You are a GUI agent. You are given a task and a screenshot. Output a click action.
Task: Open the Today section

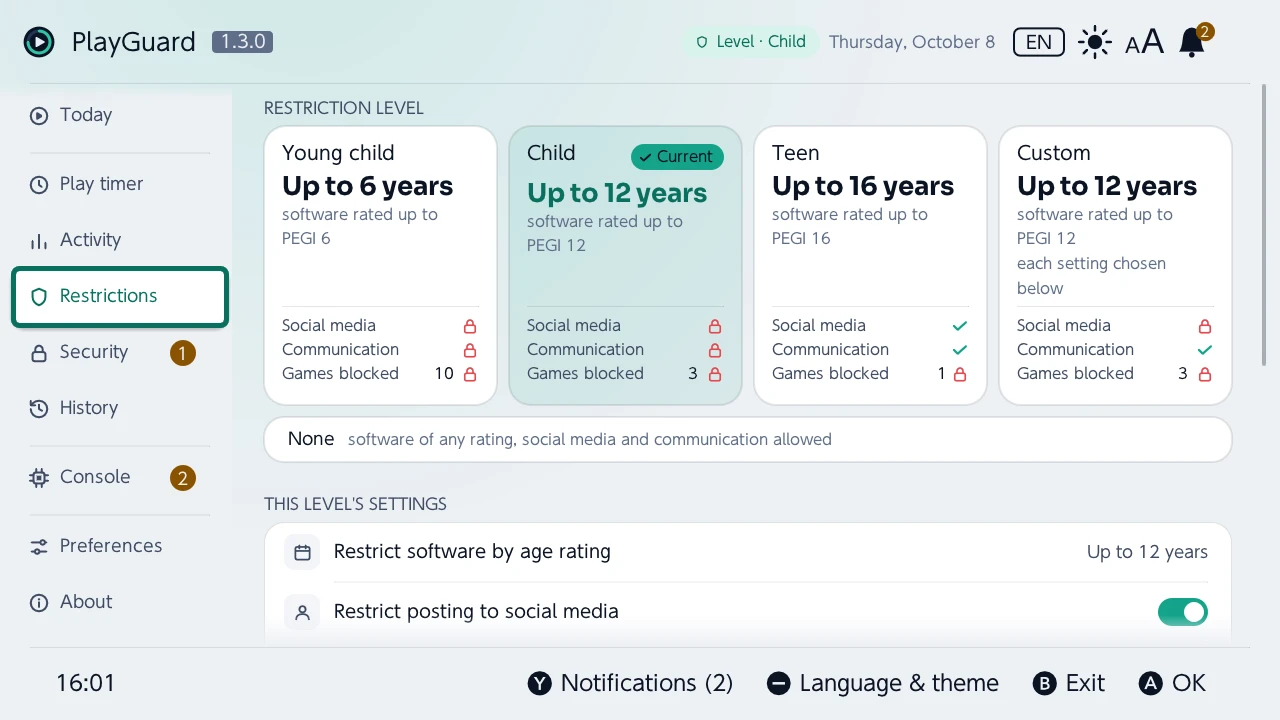click(x=120, y=115)
